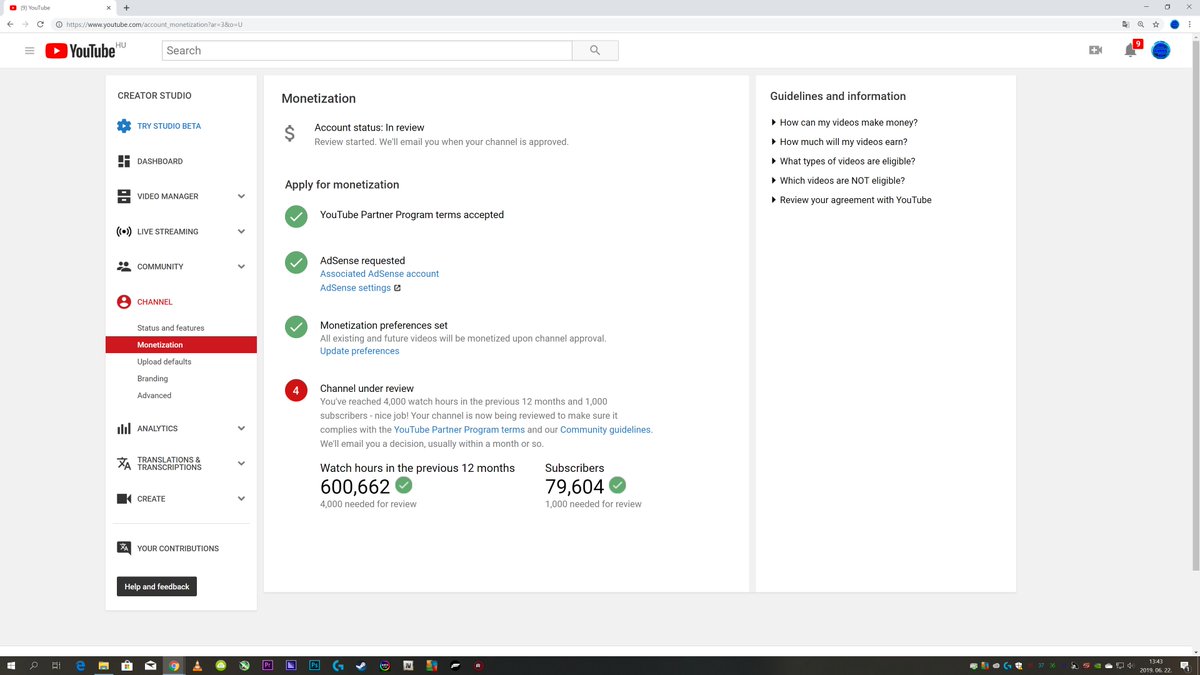The height and width of the screenshot is (675, 1200).
Task: Select the Channel section heading
Action: 154,301
